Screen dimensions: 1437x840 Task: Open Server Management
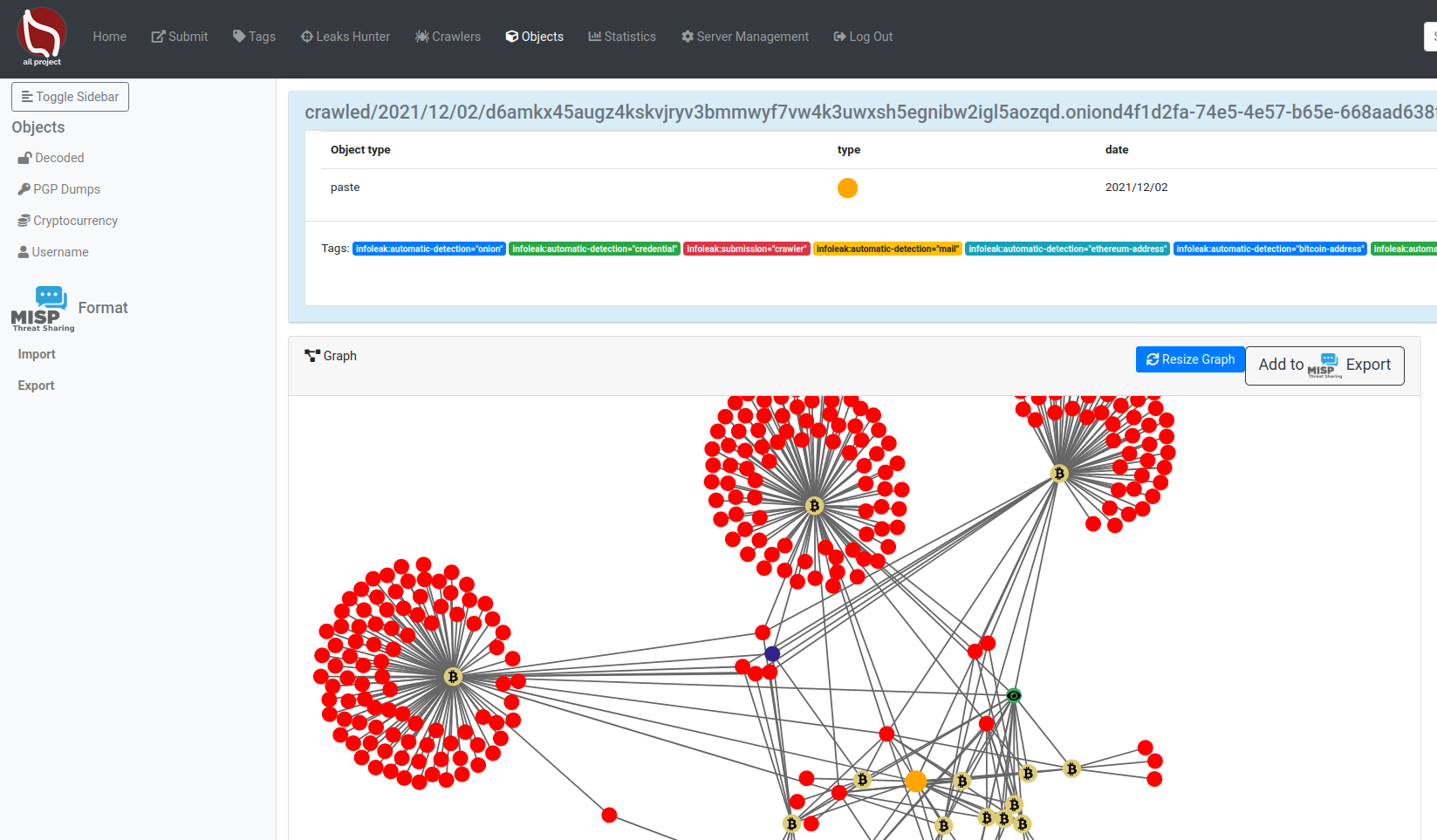pyautogui.click(x=745, y=37)
